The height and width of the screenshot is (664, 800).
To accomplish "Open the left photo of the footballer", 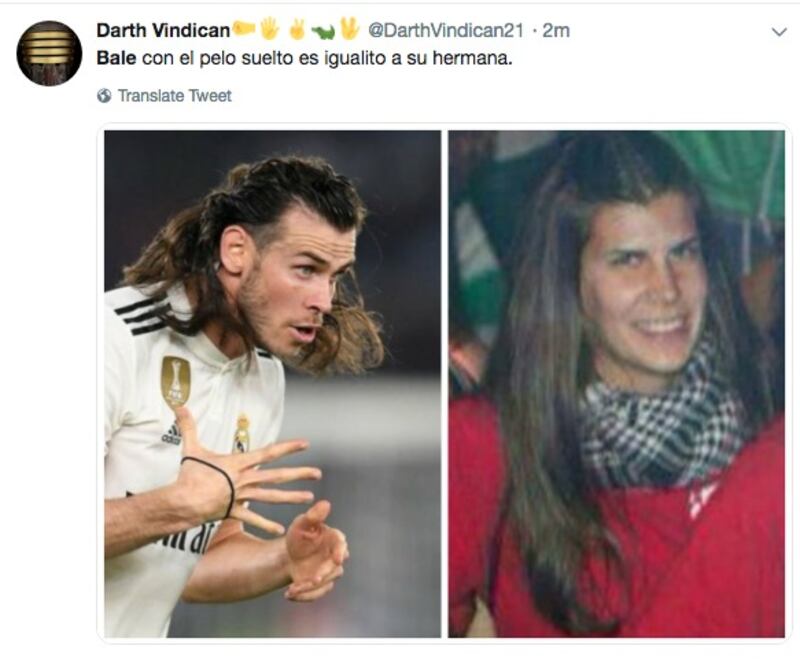I will point(273,384).
